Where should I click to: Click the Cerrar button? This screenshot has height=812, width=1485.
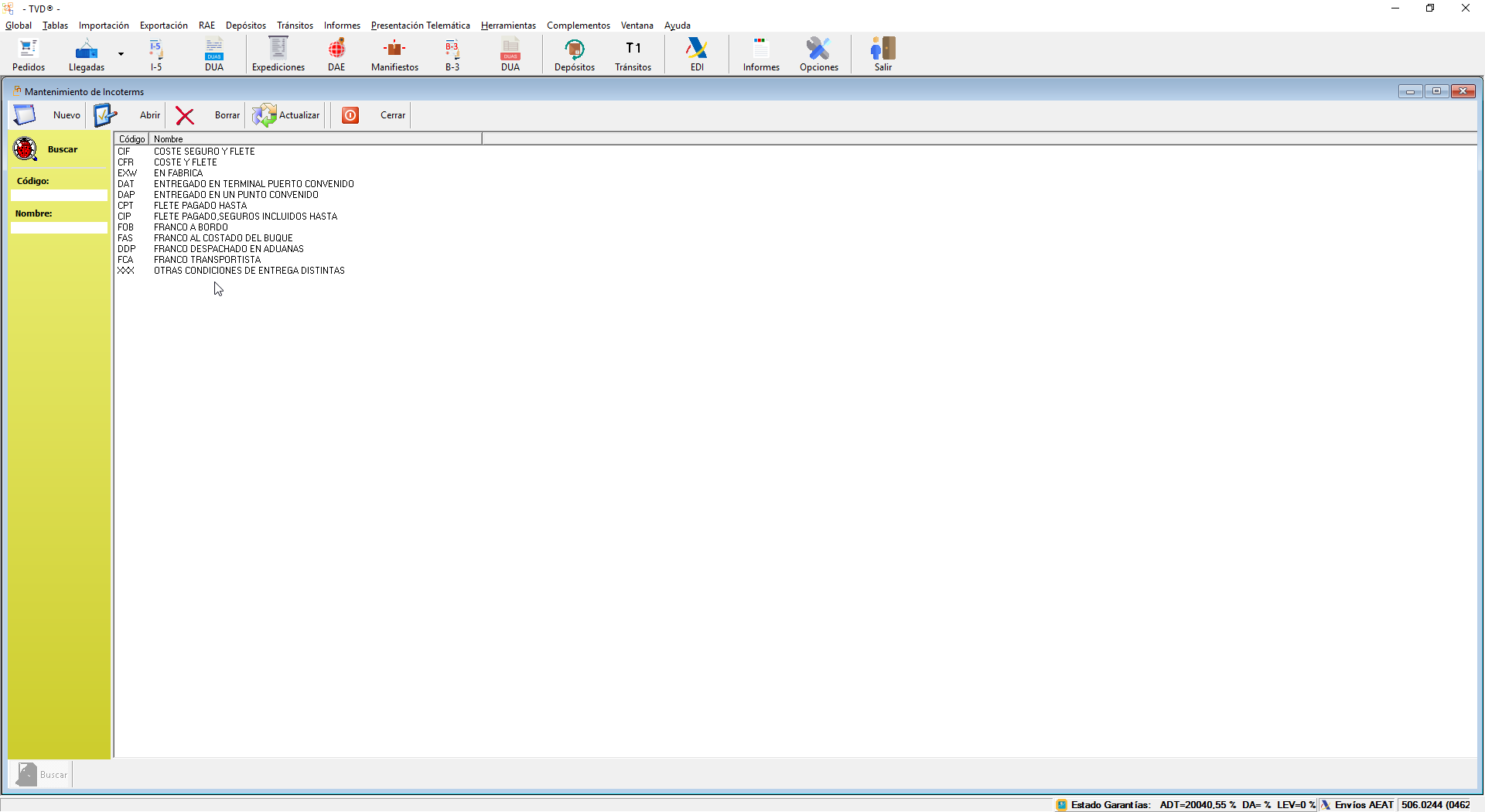point(392,115)
